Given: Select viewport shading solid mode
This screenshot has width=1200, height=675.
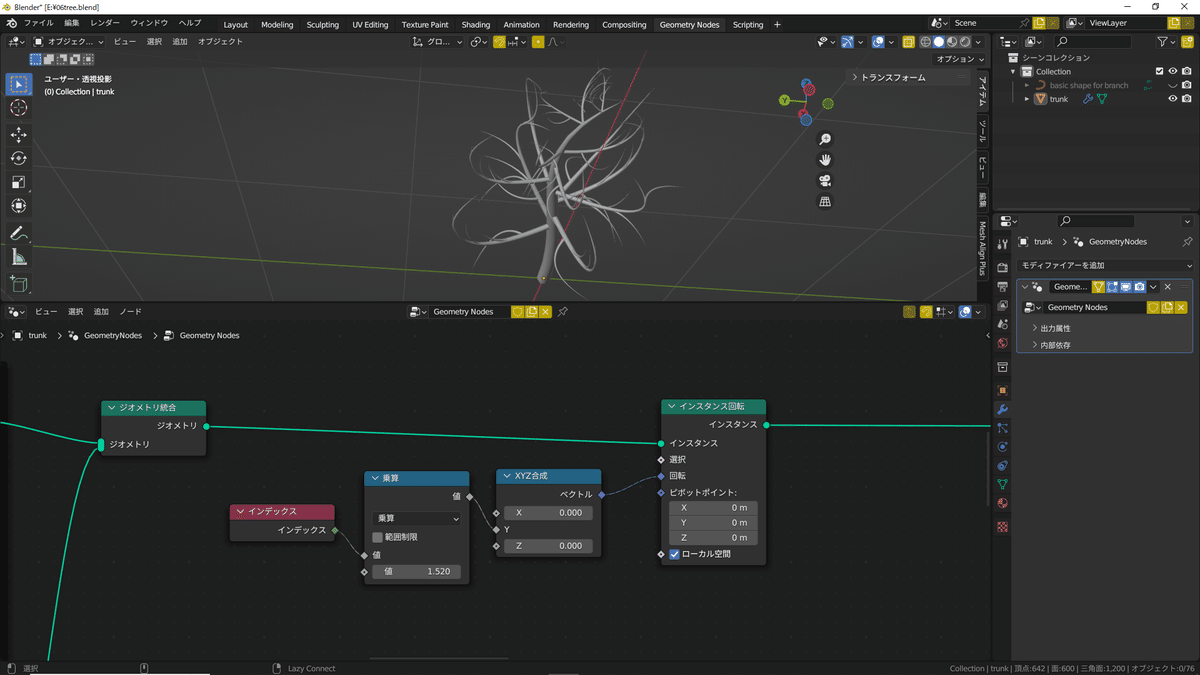Looking at the screenshot, I should coord(938,42).
